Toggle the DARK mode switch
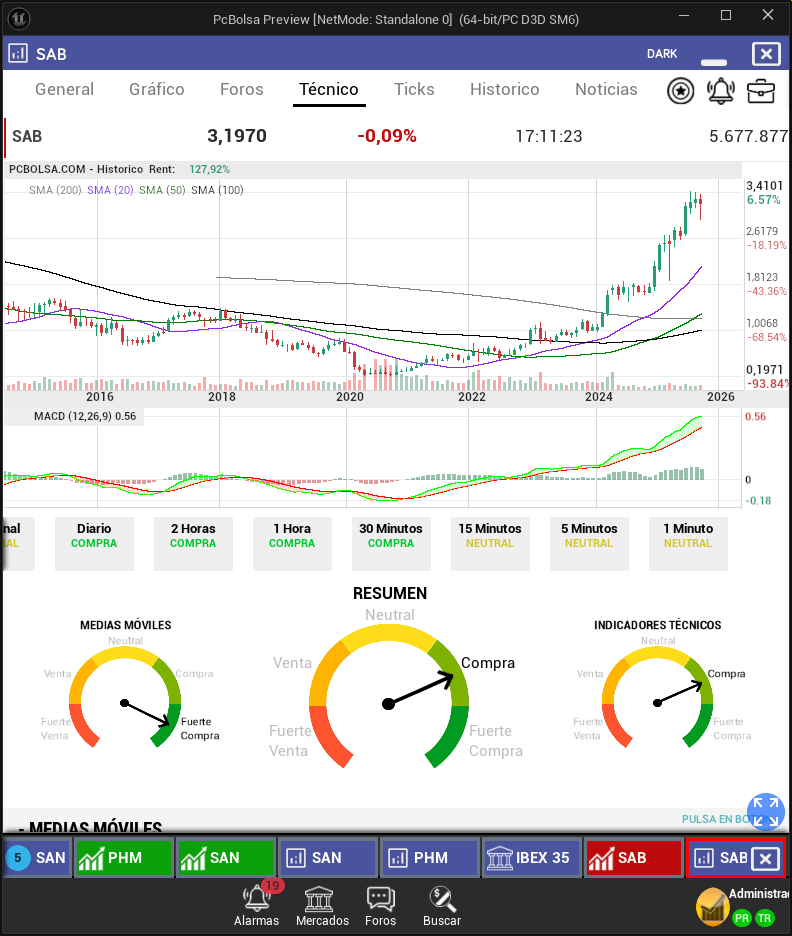 point(713,61)
